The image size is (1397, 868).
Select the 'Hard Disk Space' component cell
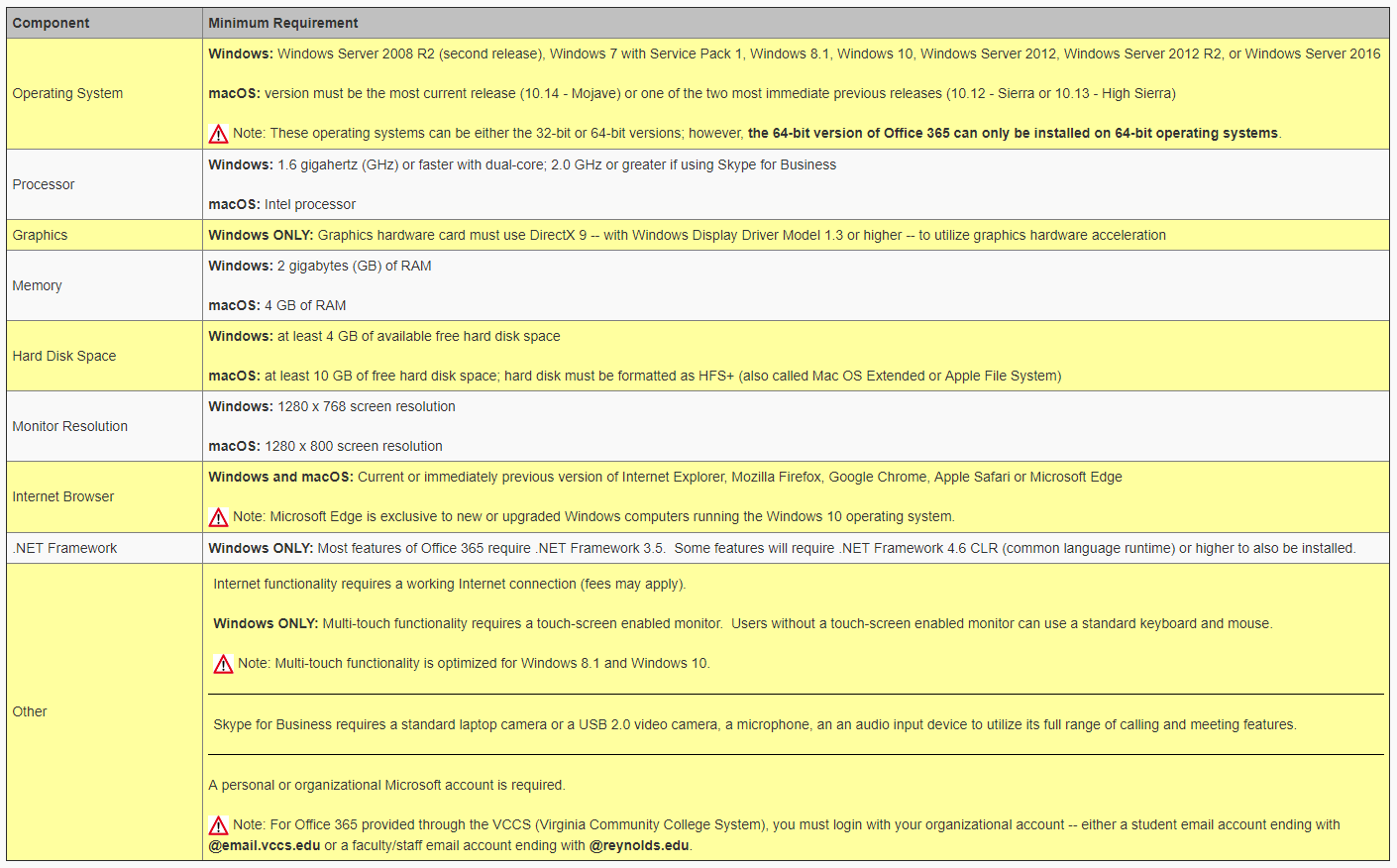(x=104, y=356)
